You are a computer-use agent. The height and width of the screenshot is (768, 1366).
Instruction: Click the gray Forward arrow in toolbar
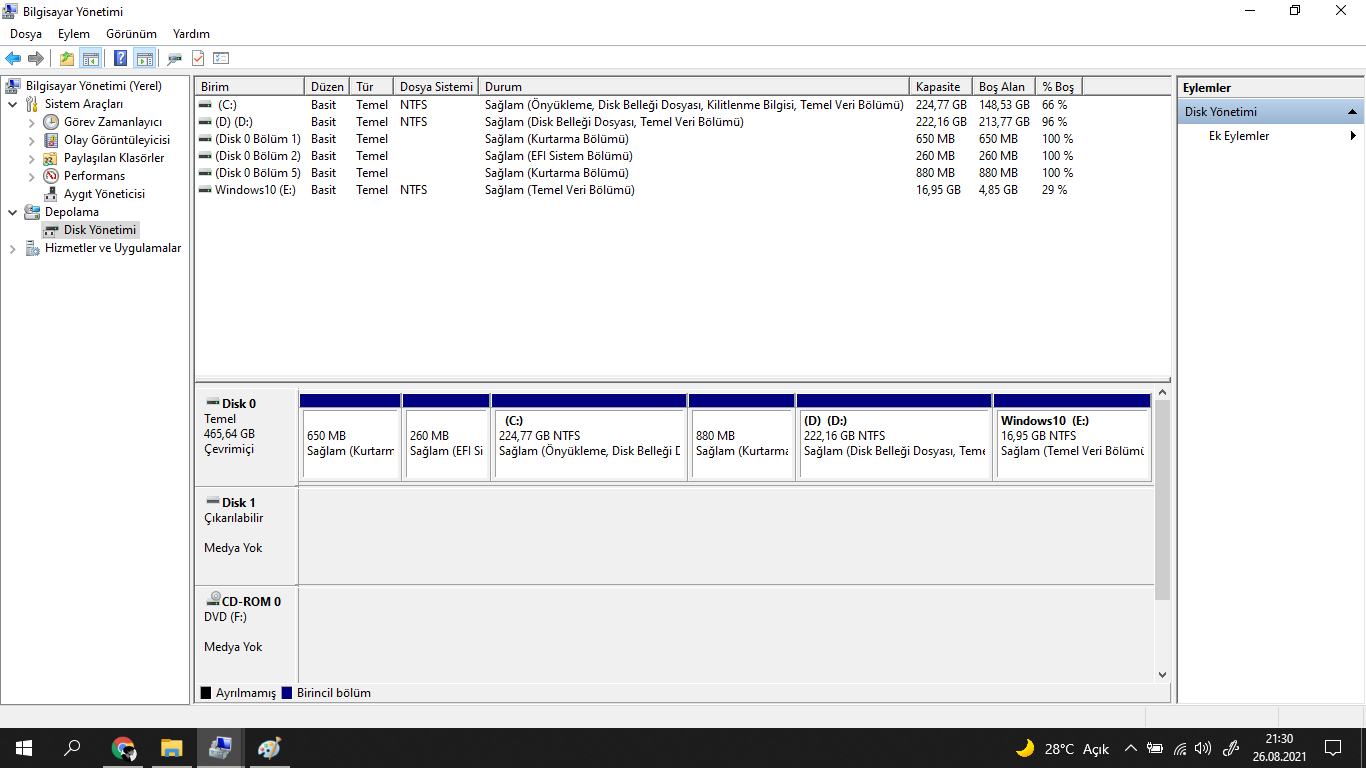click(36, 58)
